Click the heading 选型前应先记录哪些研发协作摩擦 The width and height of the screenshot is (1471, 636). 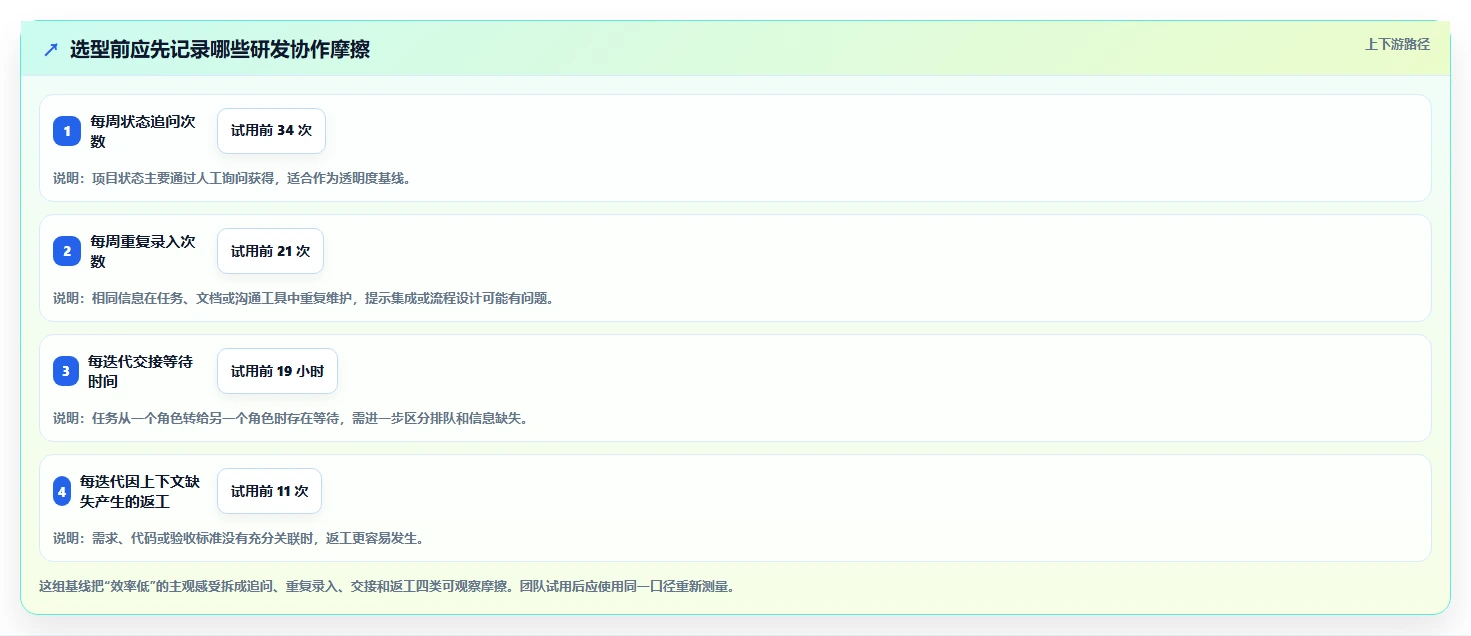(x=220, y=50)
